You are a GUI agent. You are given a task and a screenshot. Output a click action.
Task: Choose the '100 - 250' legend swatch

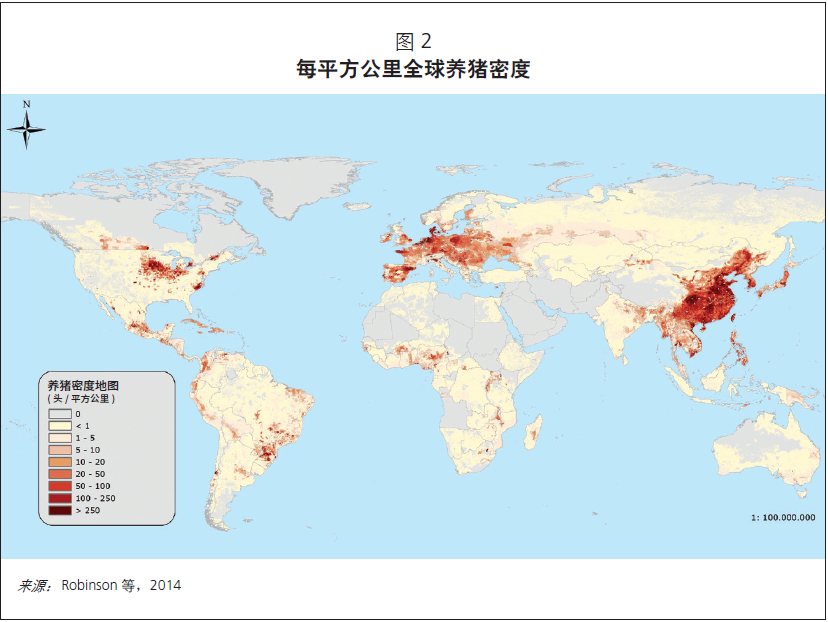[59, 498]
